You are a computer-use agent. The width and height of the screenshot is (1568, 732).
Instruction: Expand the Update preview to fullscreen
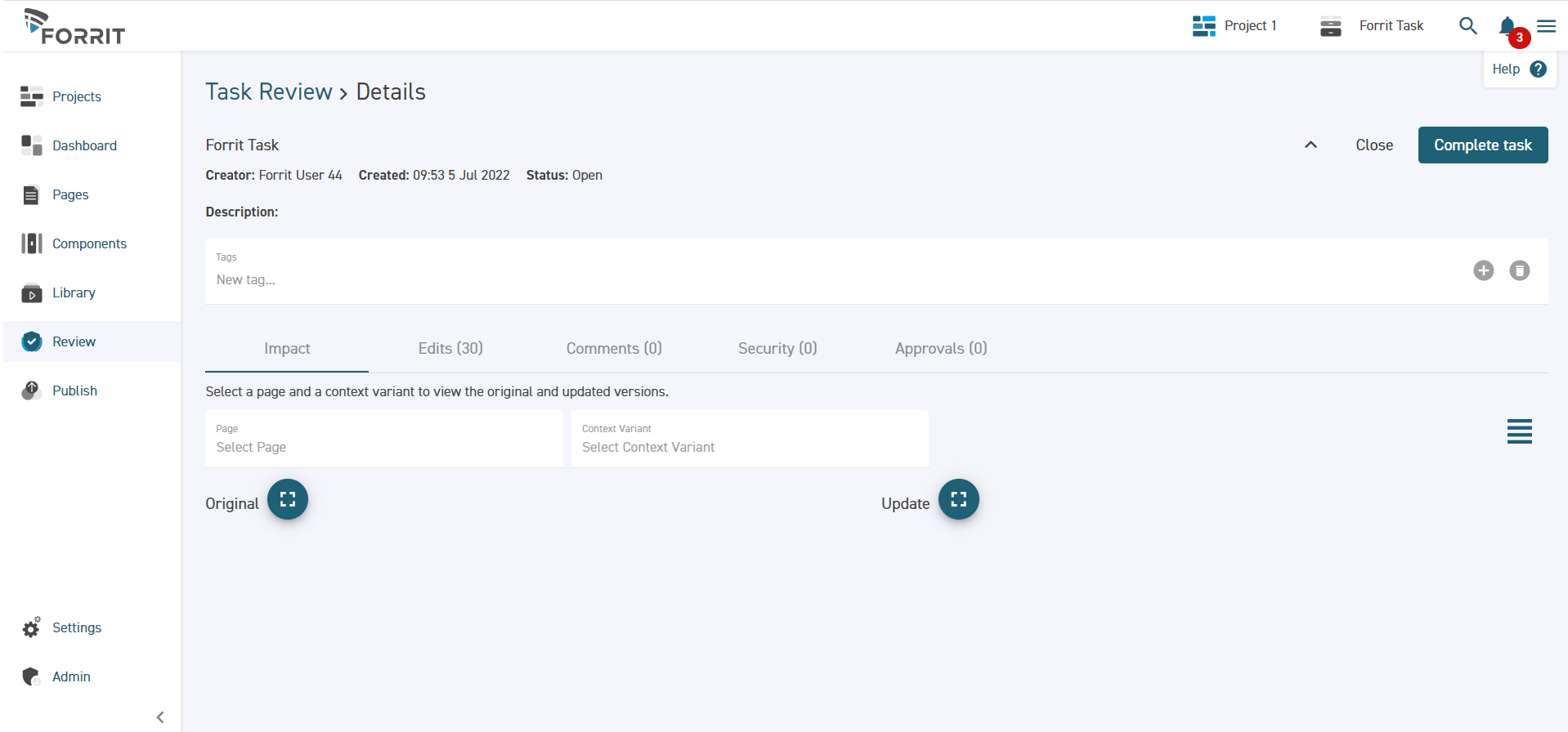[958, 499]
